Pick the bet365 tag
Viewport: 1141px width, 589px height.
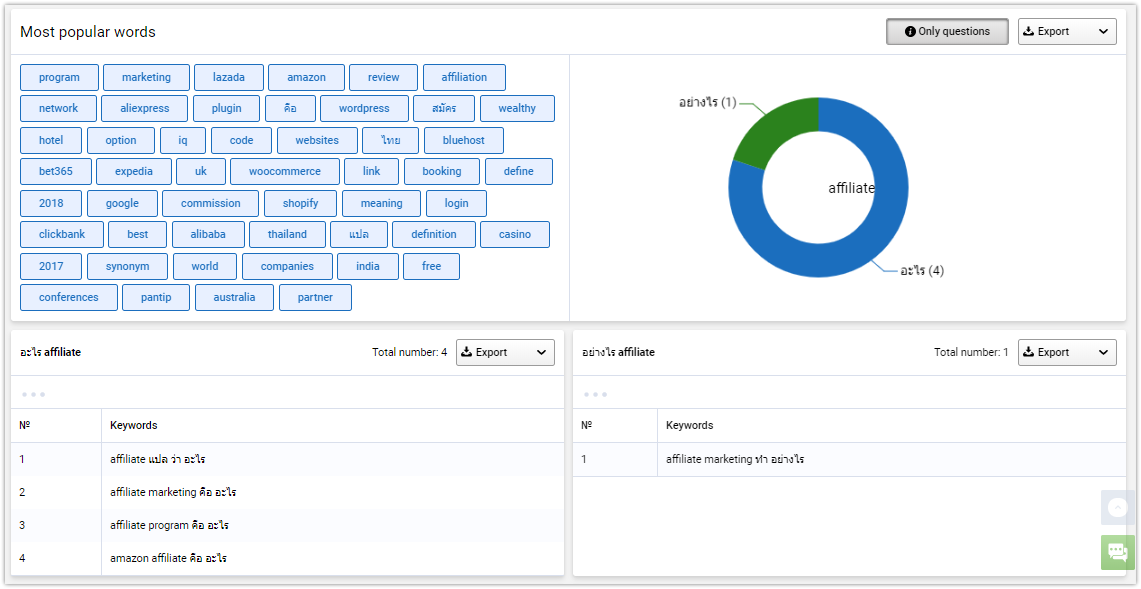pyautogui.click(x=56, y=172)
